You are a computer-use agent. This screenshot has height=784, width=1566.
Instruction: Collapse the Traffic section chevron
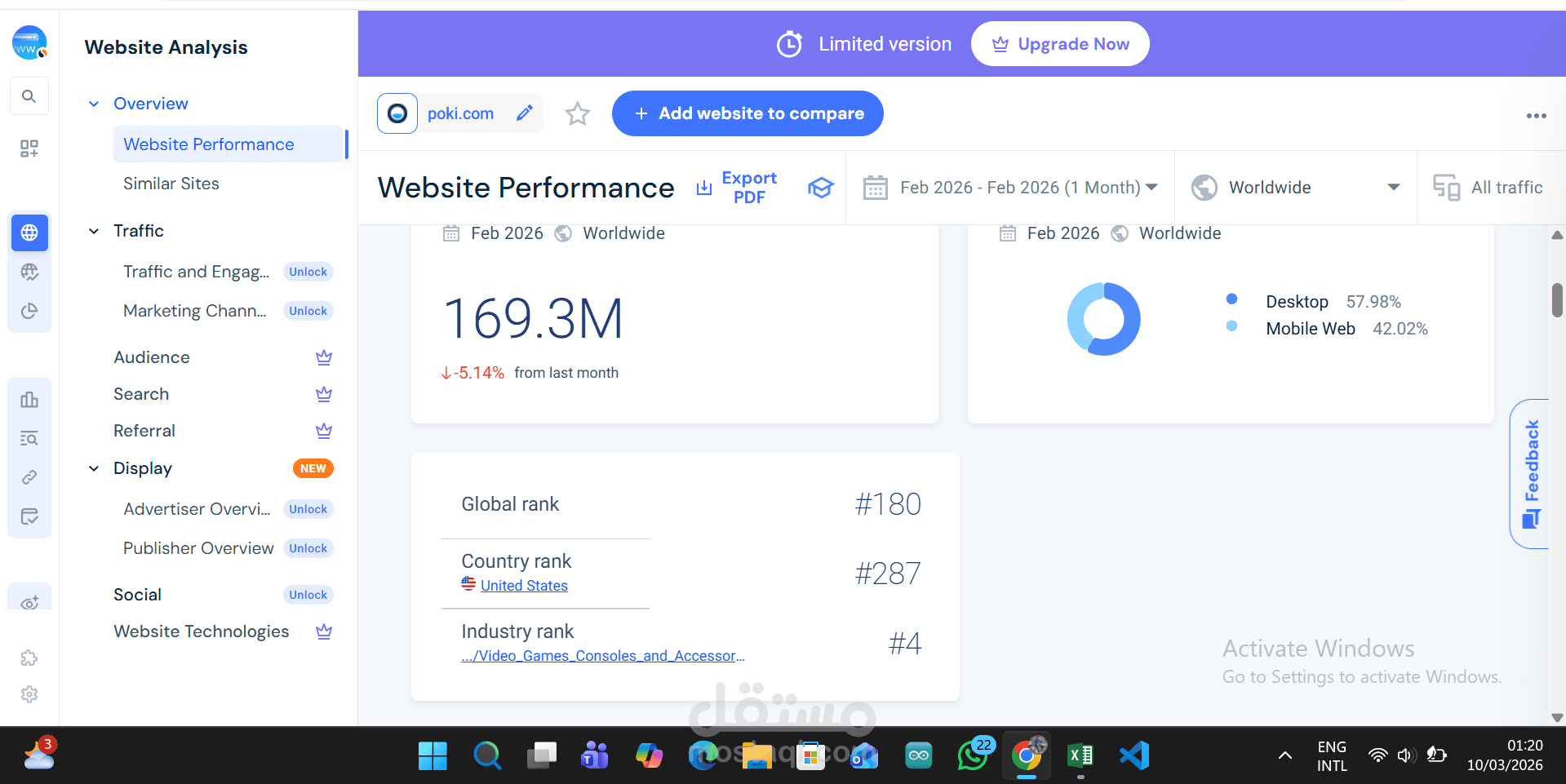click(94, 231)
